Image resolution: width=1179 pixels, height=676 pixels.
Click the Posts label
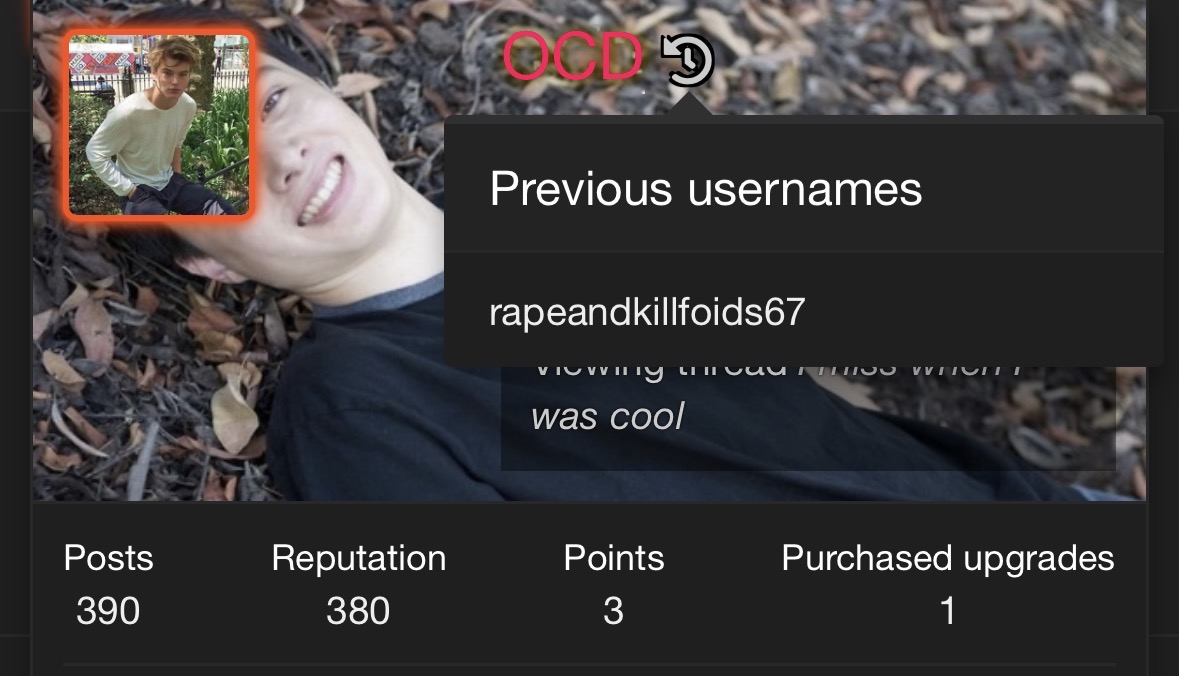tap(108, 558)
